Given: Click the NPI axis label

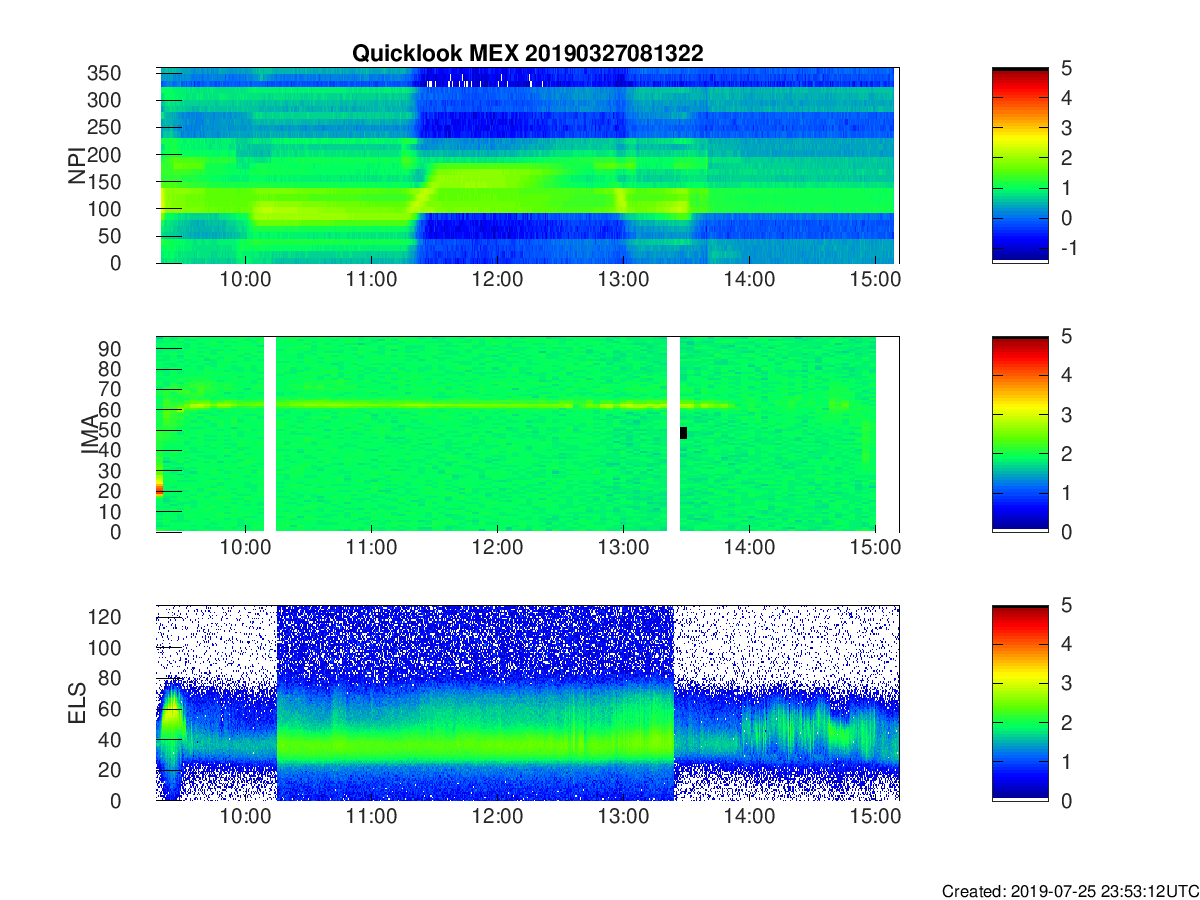Looking at the screenshot, I should (x=77, y=165).
